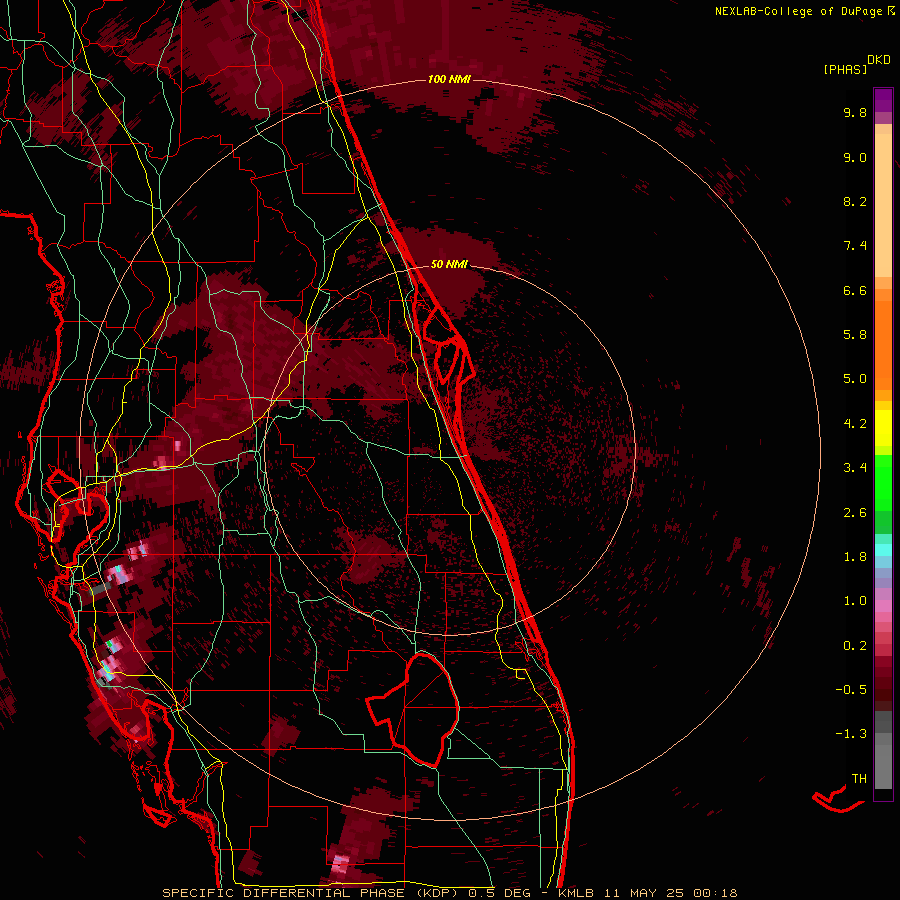Click the 9.0 value on the color scale
900x900 pixels.
click(x=855, y=157)
